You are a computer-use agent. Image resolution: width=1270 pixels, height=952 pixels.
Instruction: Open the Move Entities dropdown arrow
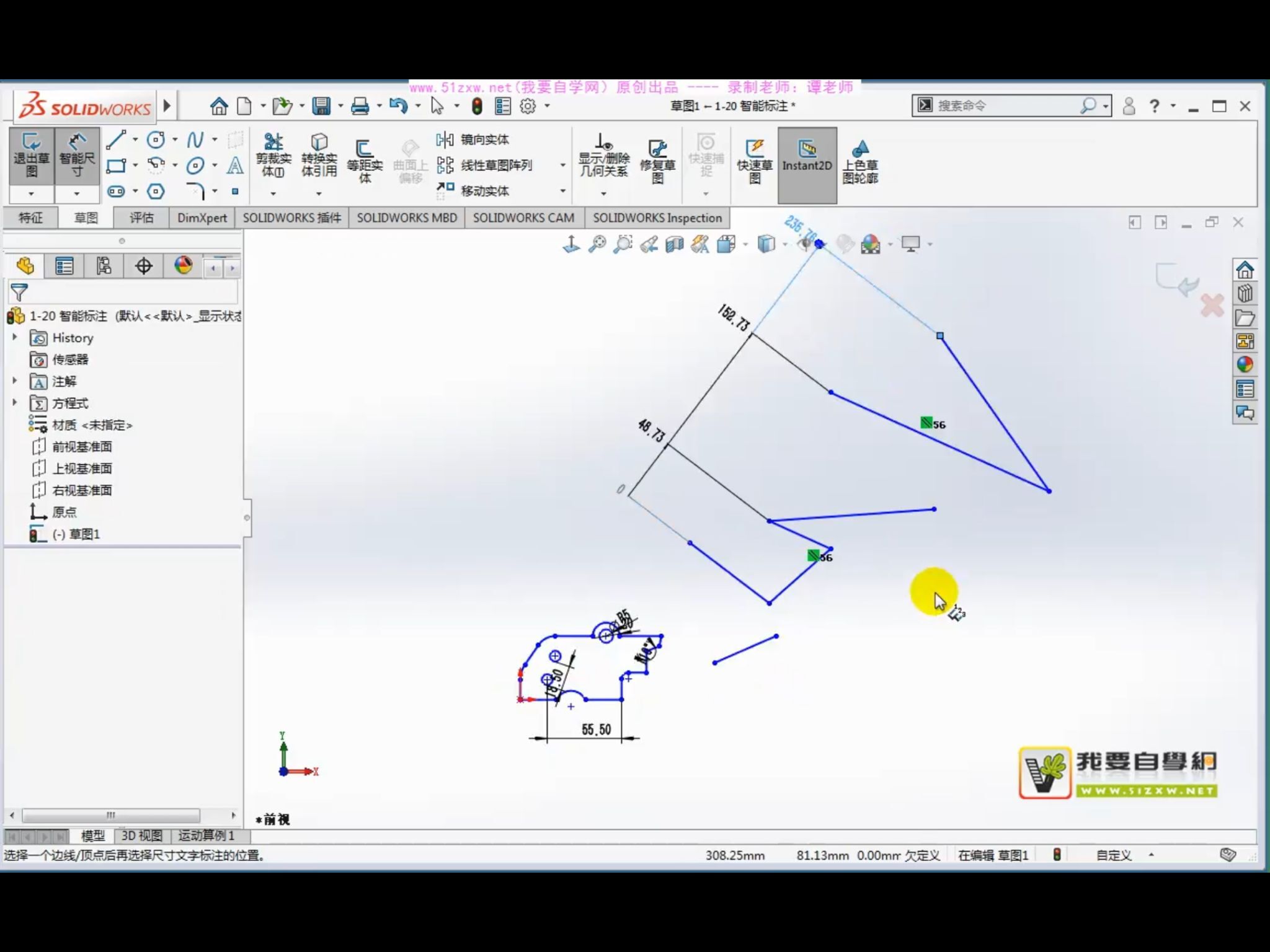[562, 191]
